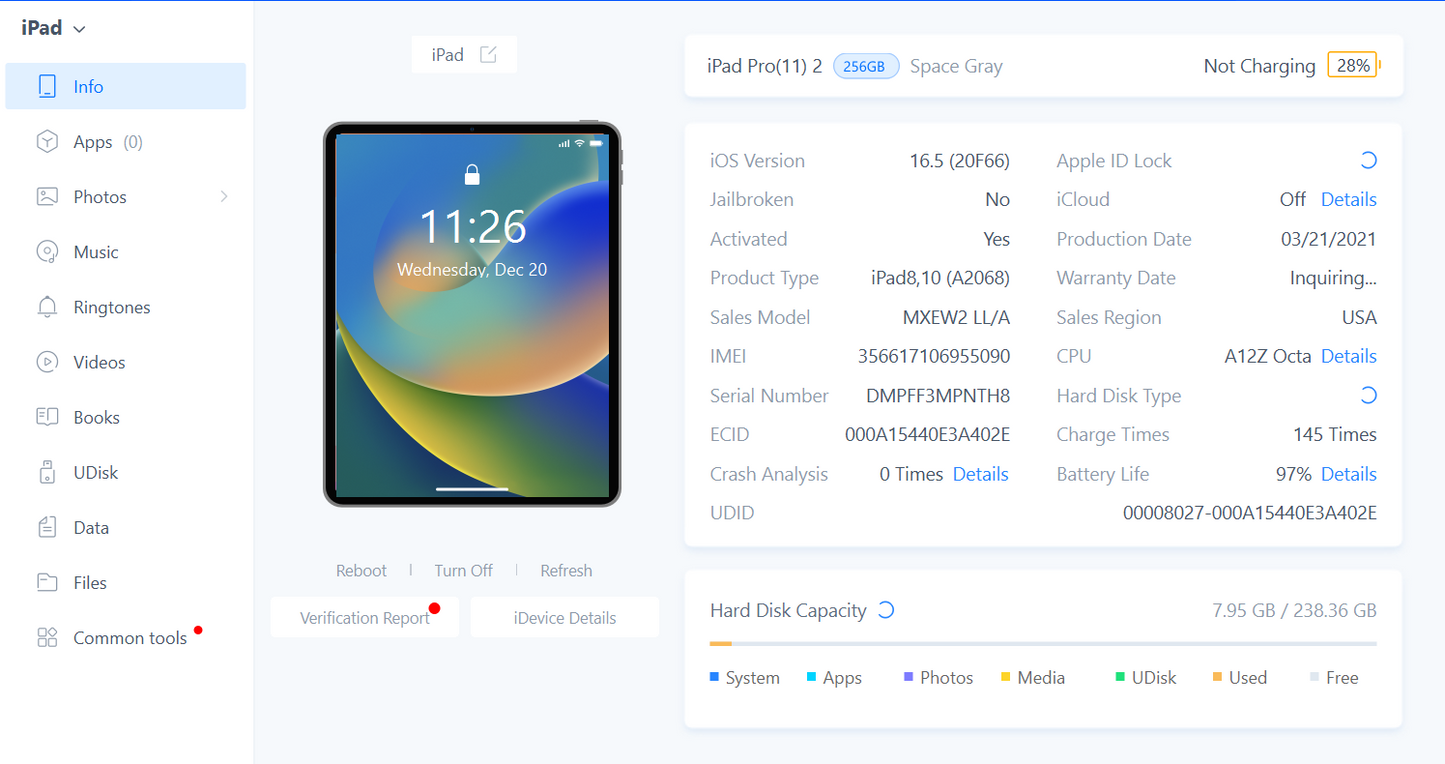Open the Data section
The width and height of the screenshot is (1445, 764).
(90, 527)
